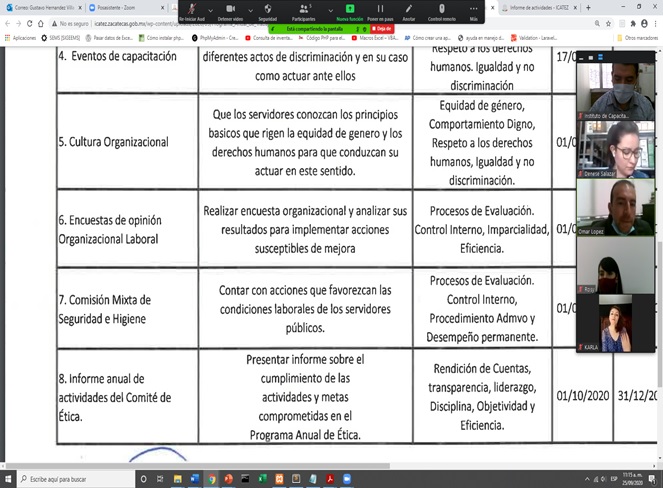
Task: Click cell '7. Comisión Mixta de Seguridad e Higiene'
Action: 127,309
